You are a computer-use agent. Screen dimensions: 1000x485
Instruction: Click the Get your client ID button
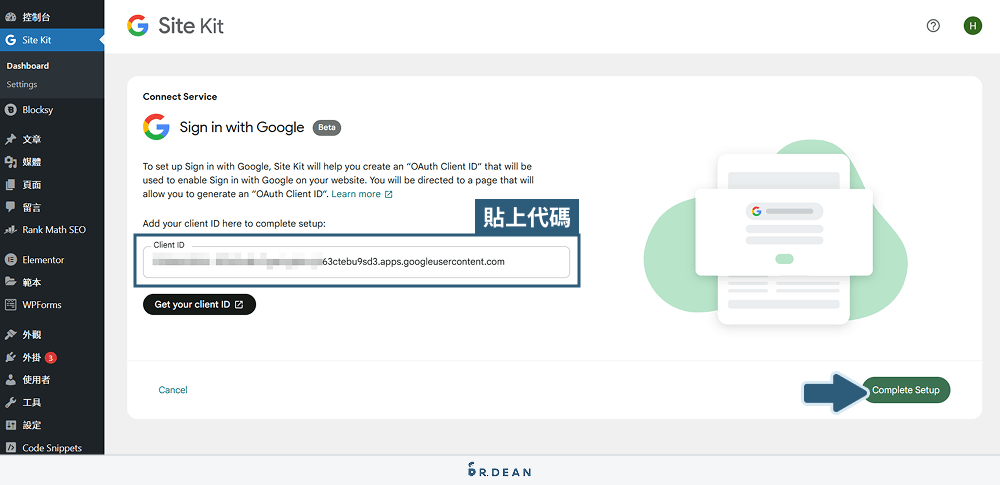pos(199,304)
